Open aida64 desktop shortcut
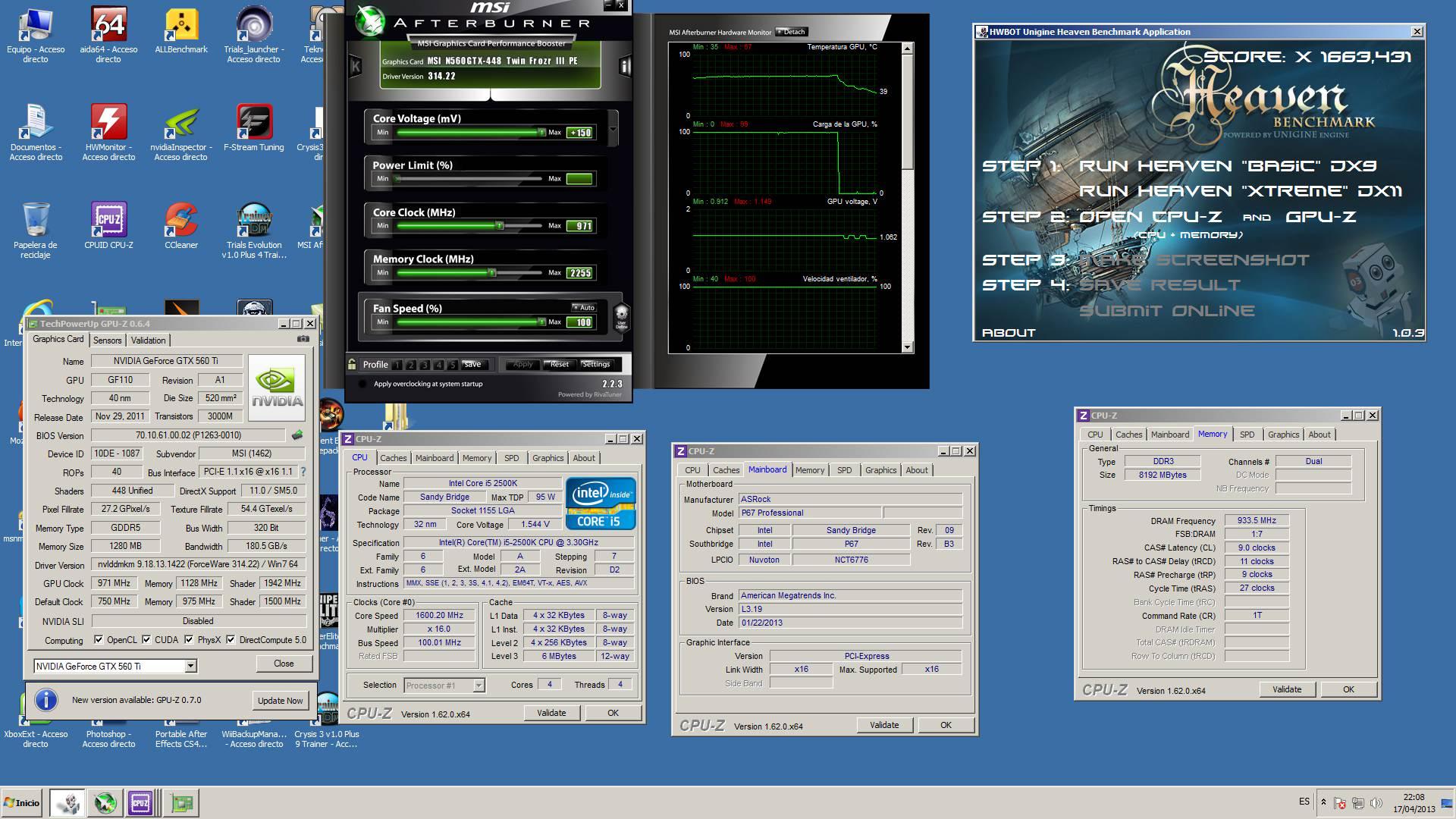1456x819 pixels. point(108,35)
